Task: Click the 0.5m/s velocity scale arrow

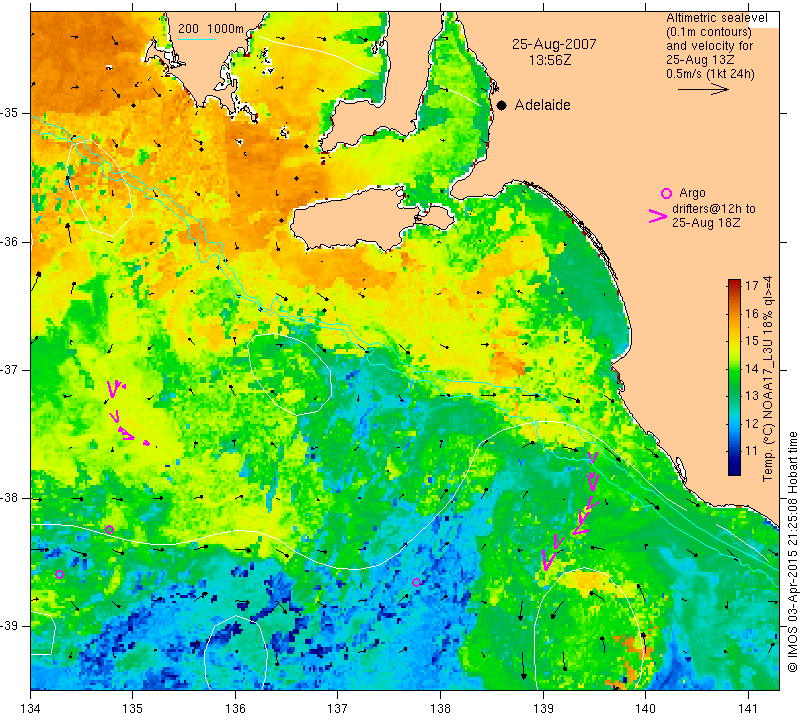Action: click(x=703, y=89)
